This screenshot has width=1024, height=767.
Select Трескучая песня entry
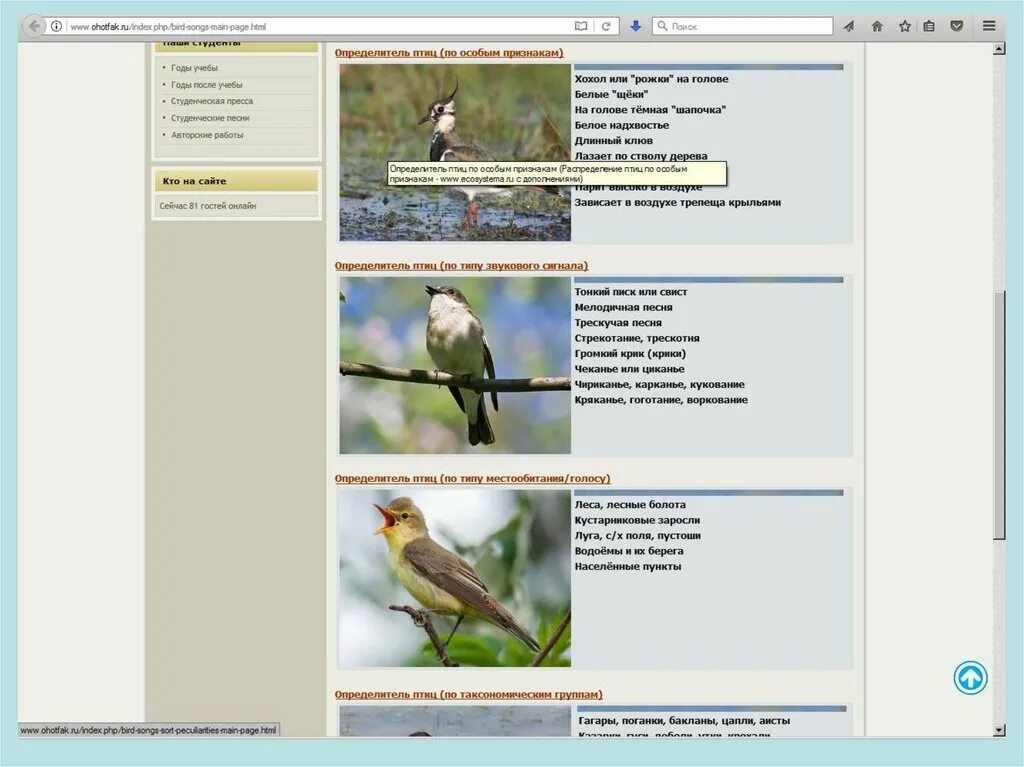618,323
